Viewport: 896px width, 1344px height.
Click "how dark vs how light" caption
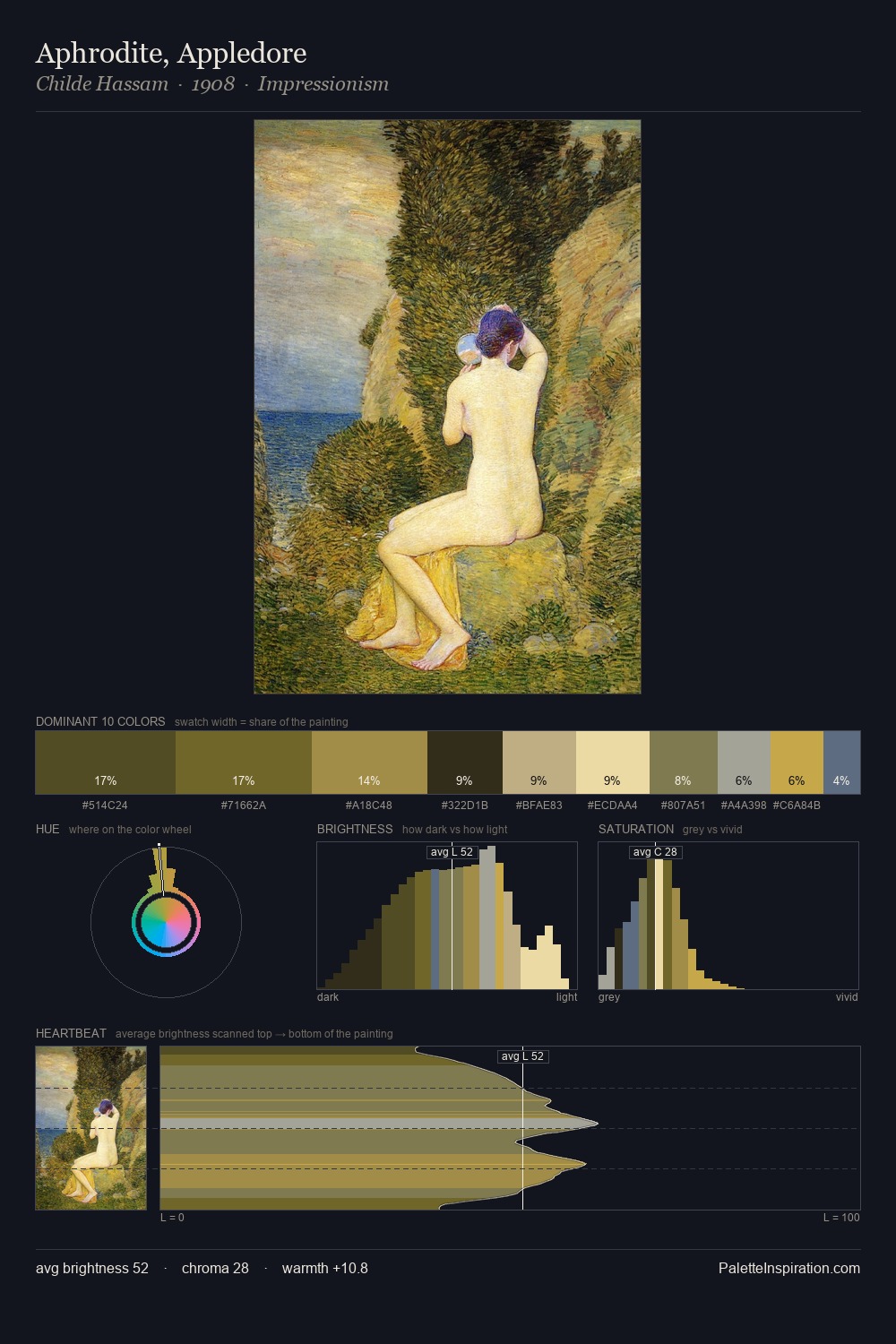454,830
